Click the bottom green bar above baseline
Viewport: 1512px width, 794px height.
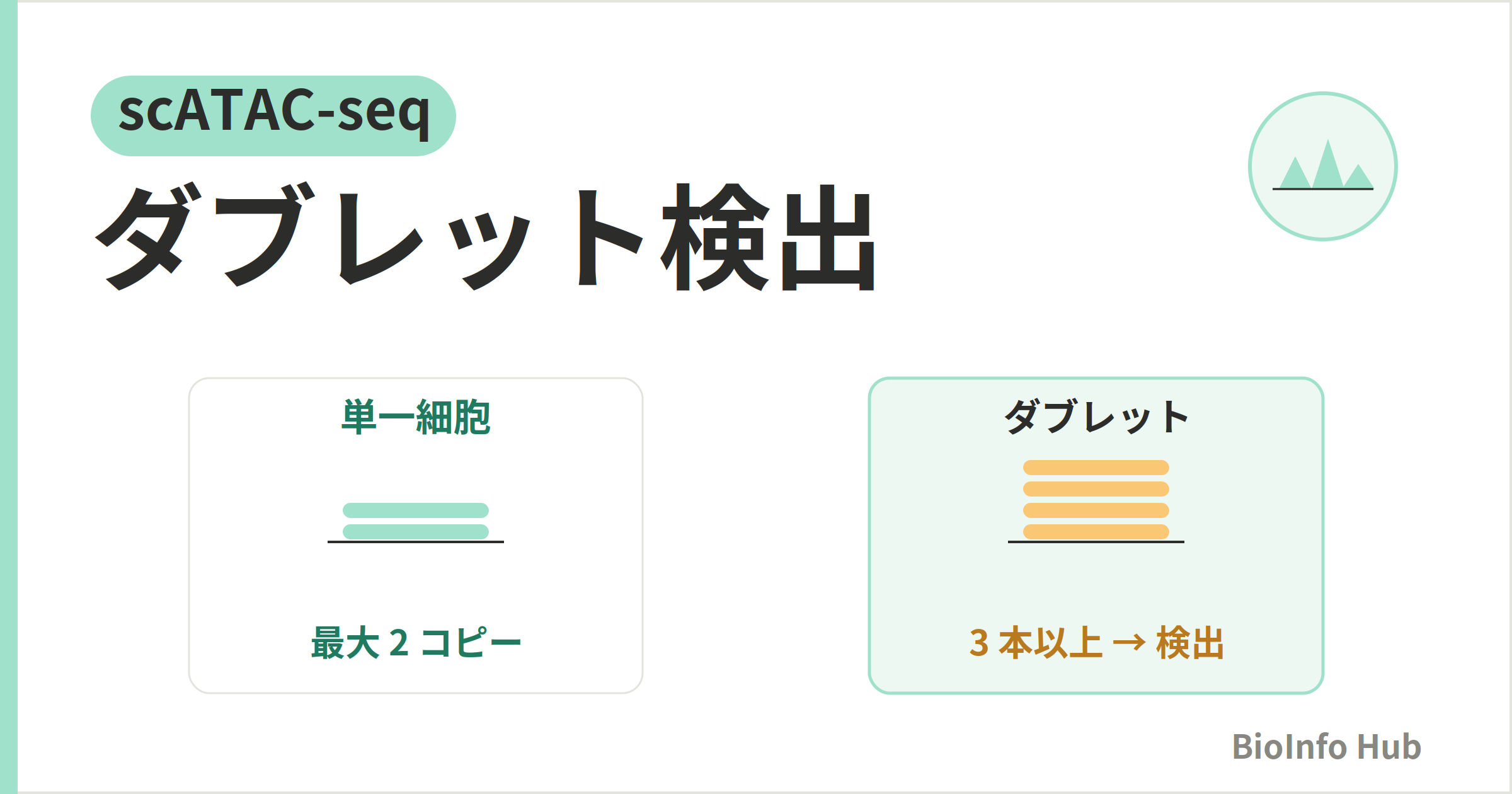click(x=416, y=532)
